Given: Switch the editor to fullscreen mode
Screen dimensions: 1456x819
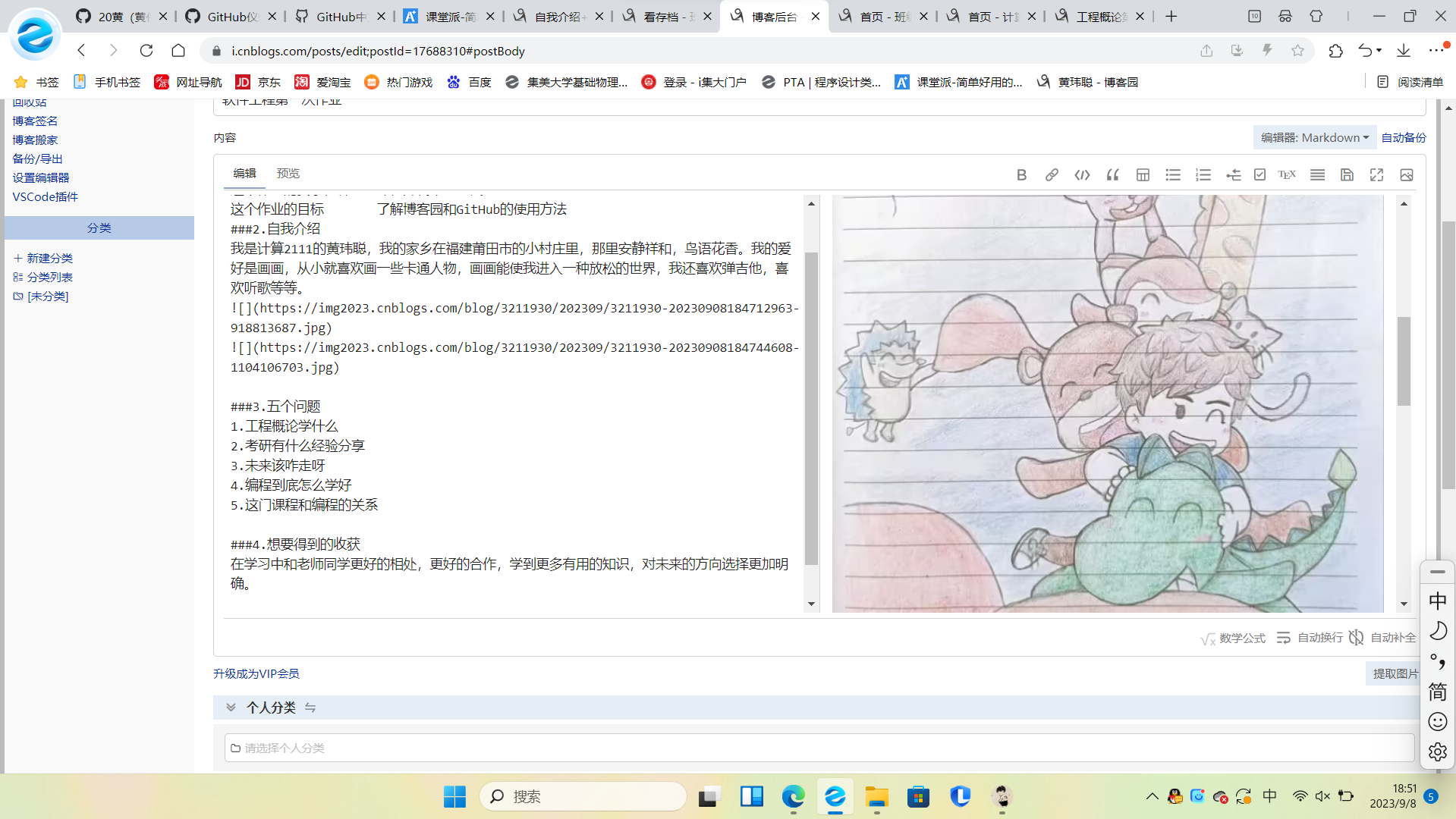Looking at the screenshot, I should click(x=1376, y=175).
